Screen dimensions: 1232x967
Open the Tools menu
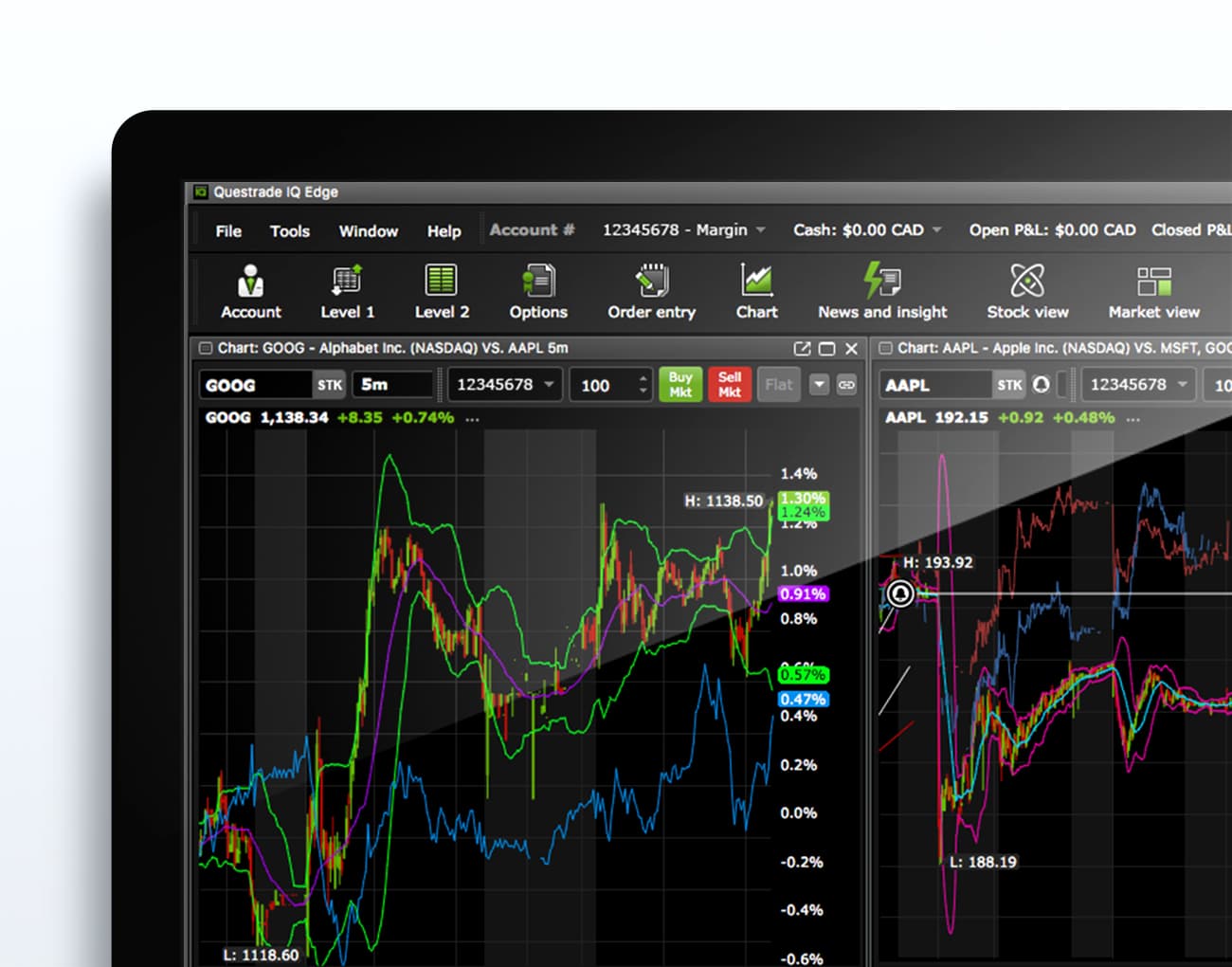[289, 230]
